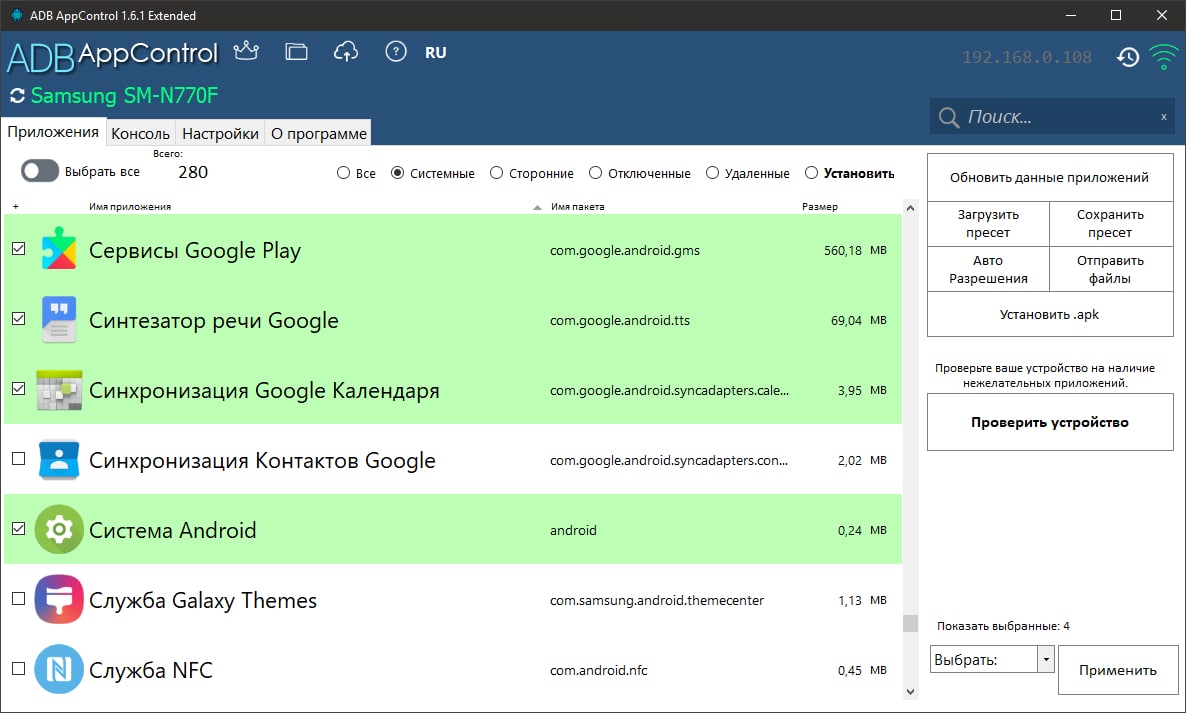The width and height of the screenshot is (1186, 713).
Task: Select the Удаленные radio button
Action: point(712,173)
